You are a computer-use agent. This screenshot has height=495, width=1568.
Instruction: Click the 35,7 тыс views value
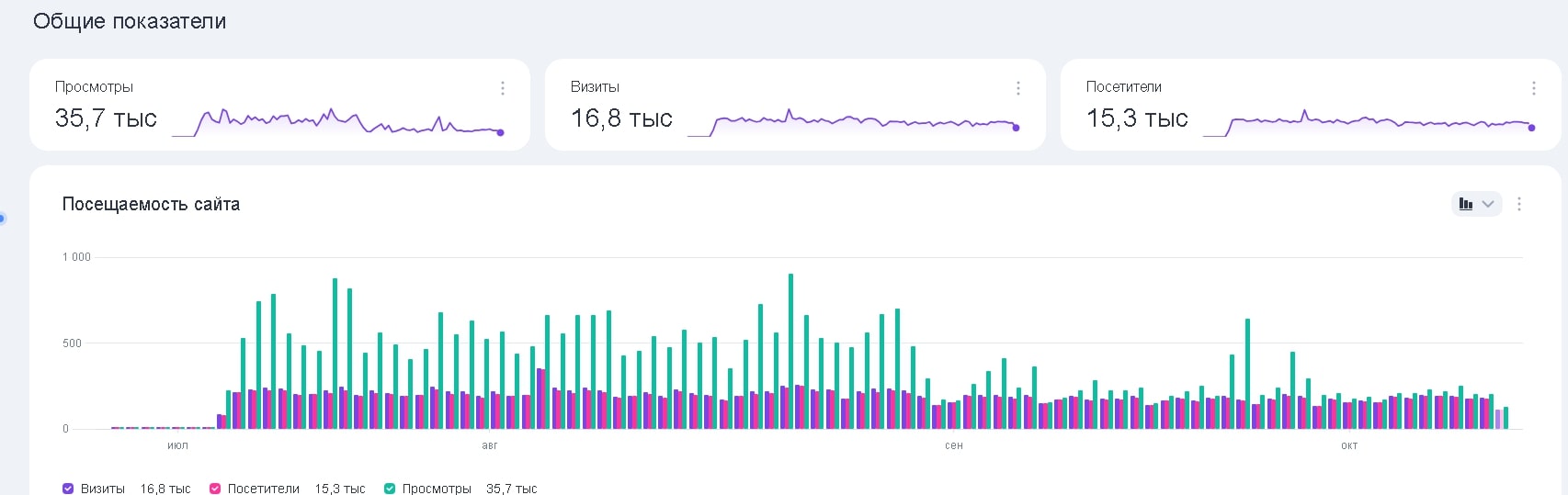coord(106,118)
